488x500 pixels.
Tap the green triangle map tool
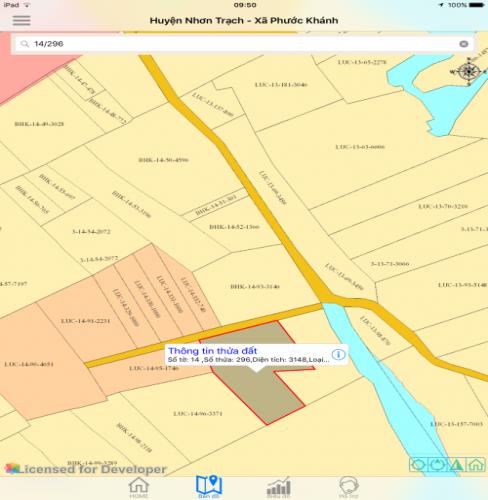point(457,465)
